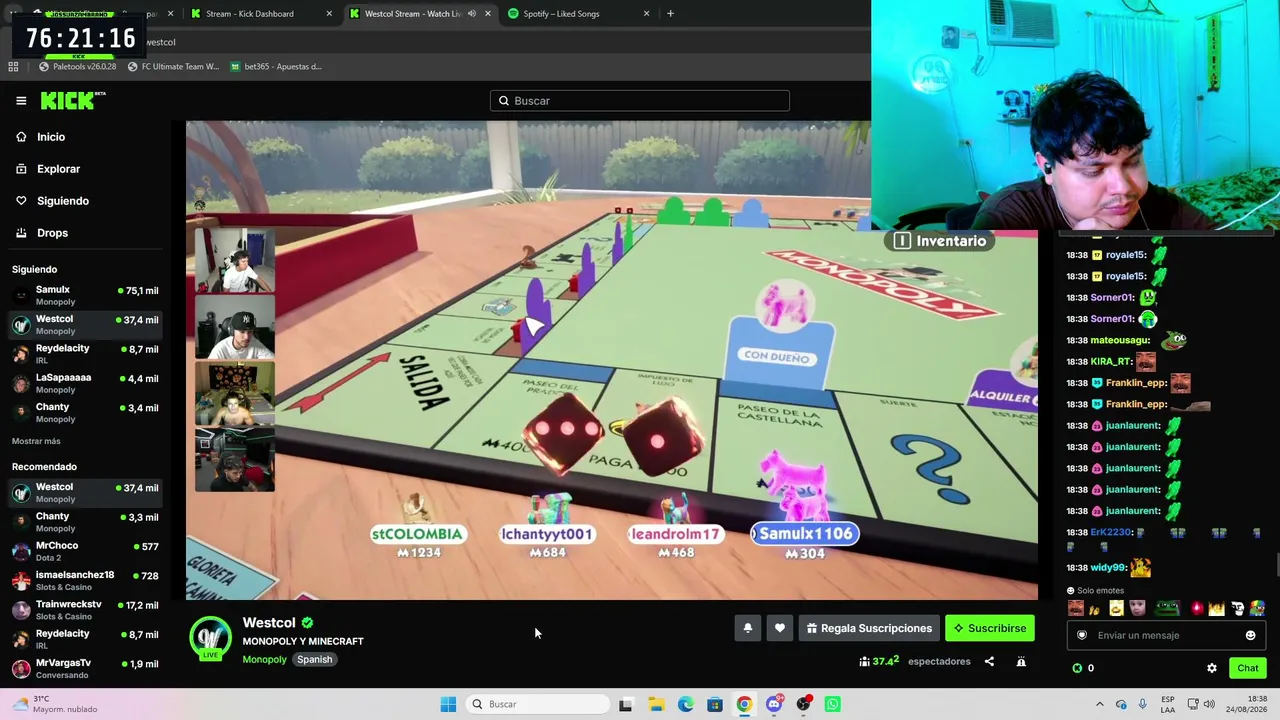Click the notification bell icon for Westcol
Image resolution: width=1280 pixels, height=720 pixels.
point(747,628)
